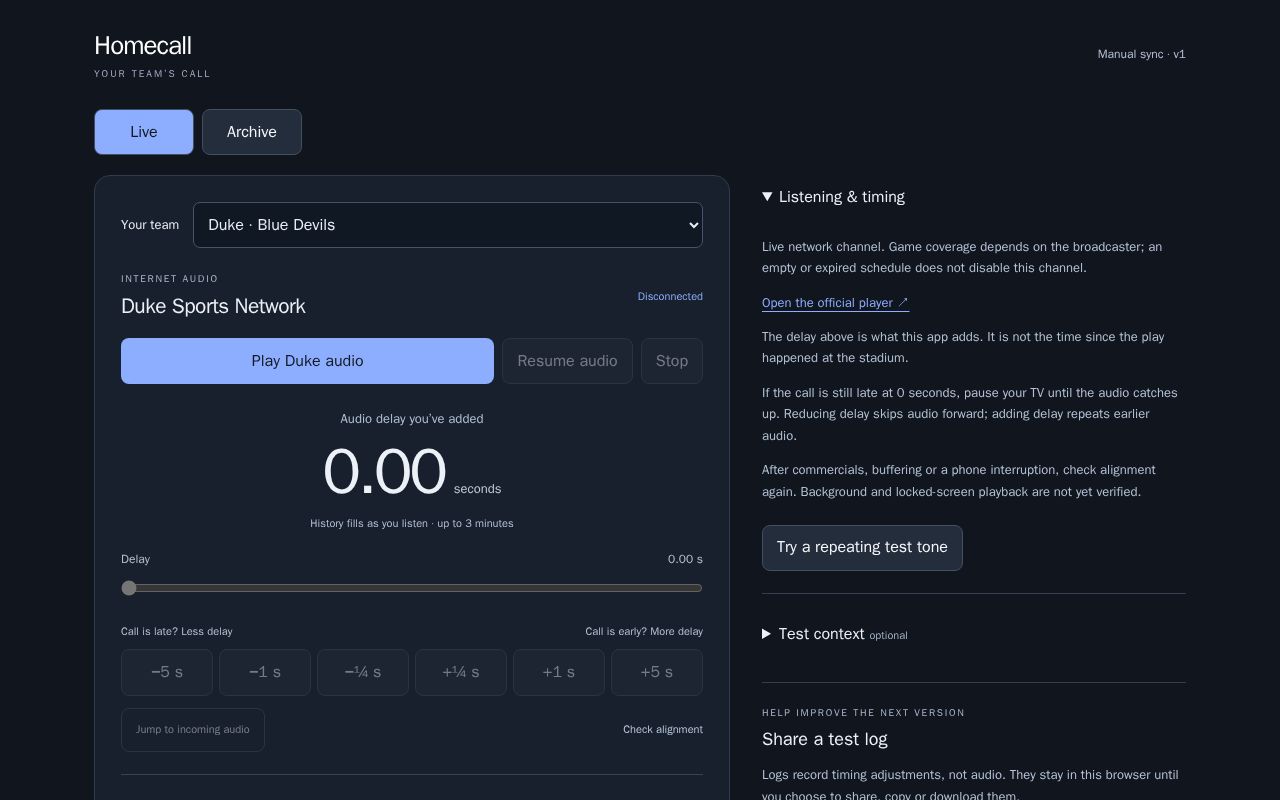Reduce delay by 1 second
Image resolution: width=1280 pixels, height=800 pixels.
[265, 672]
